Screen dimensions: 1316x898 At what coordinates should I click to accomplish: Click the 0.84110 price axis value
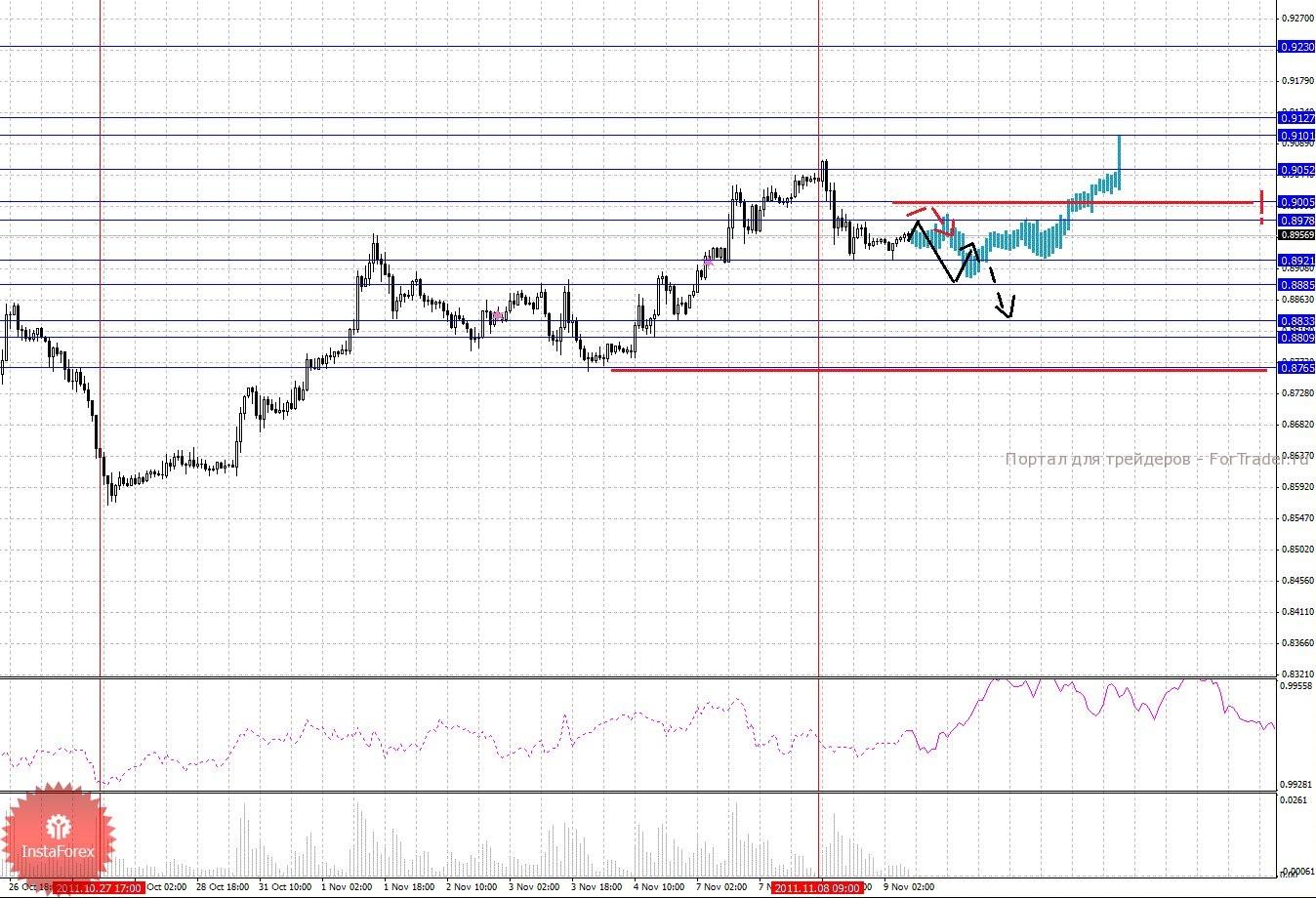[x=1296, y=612]
